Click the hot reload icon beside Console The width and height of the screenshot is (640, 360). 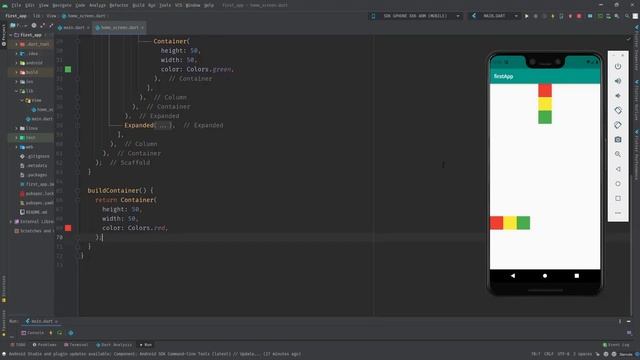pyautogui.click(x=51, y=333)
